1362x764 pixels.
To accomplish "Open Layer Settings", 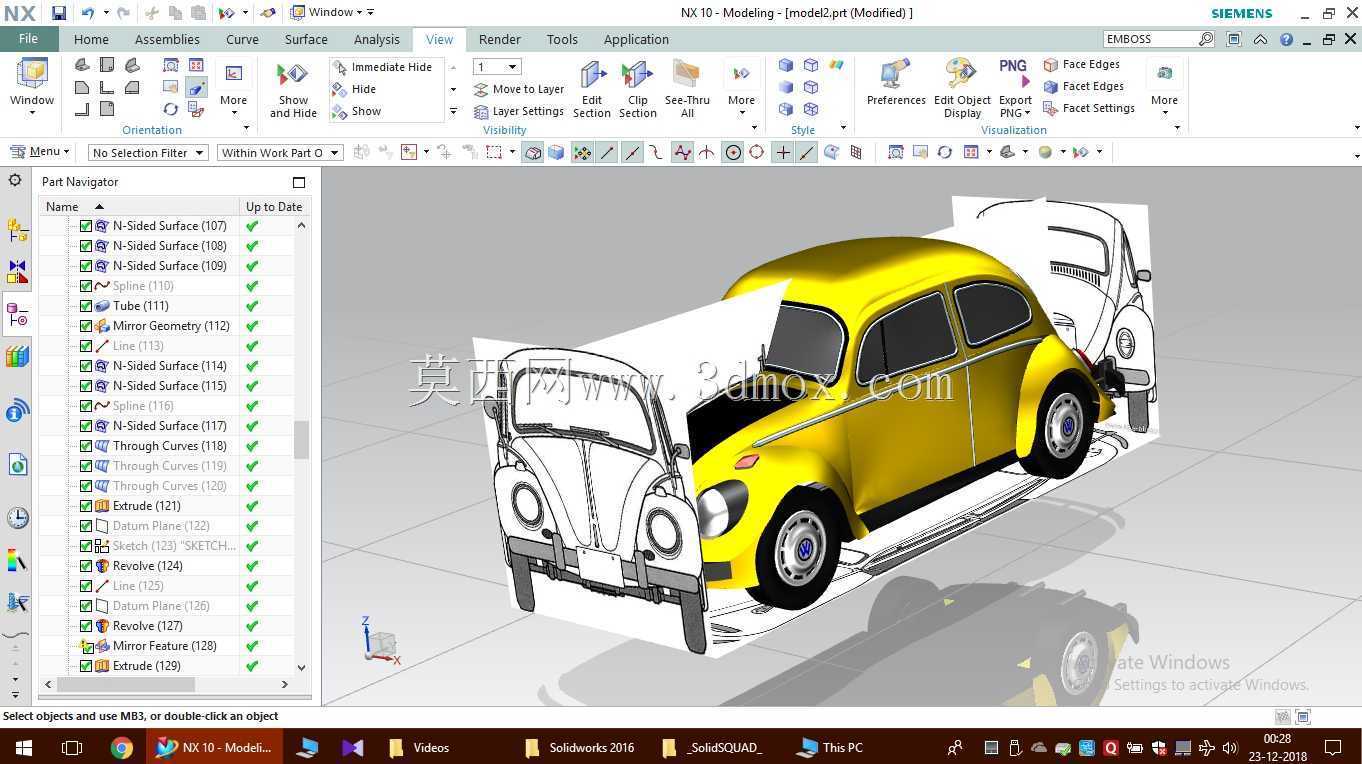I will click(519, 111).
